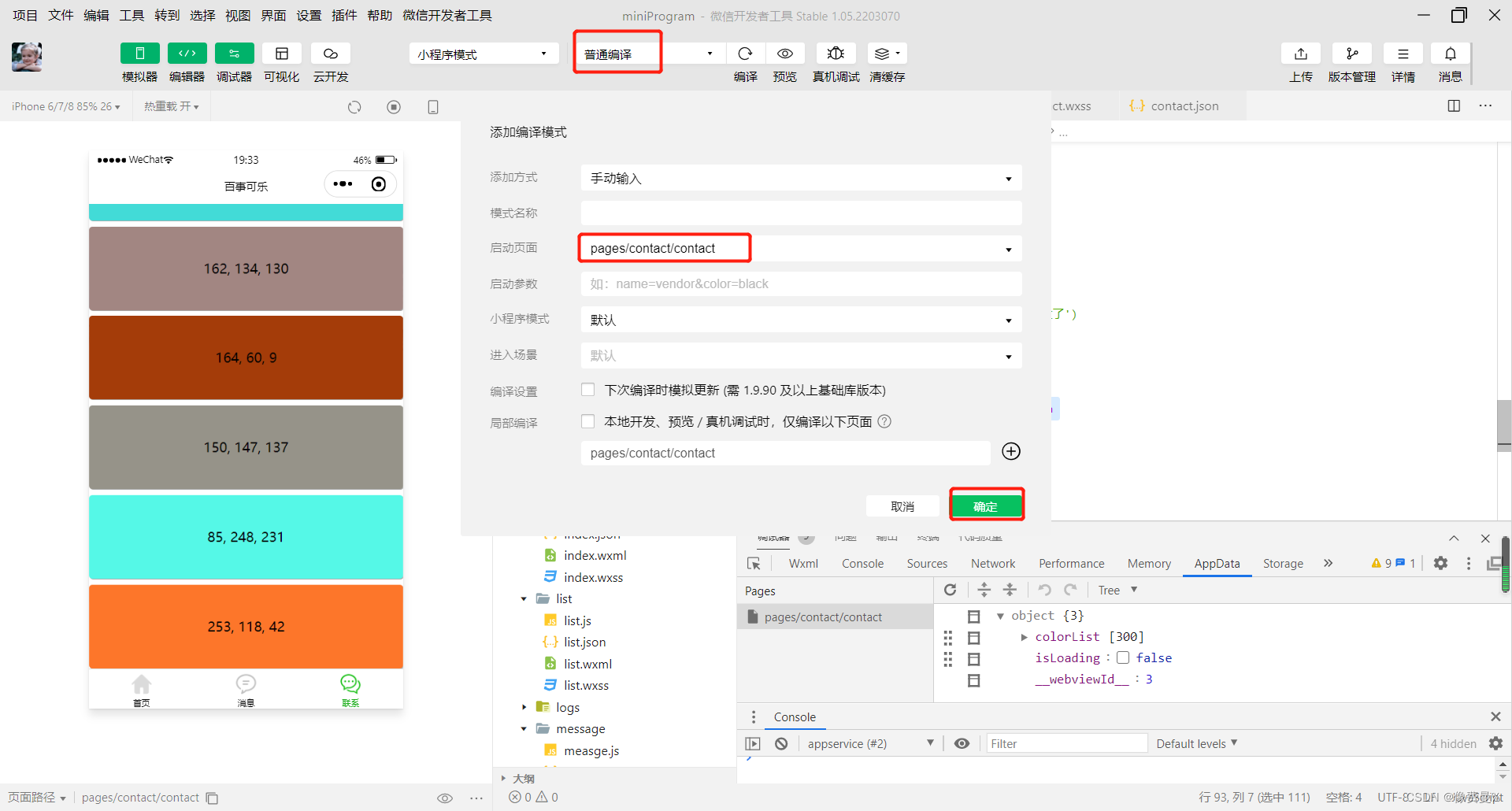Click the AppData redo icon
The height and width of the screenshot is (811, 1512).
click(x=1070, y=590)
